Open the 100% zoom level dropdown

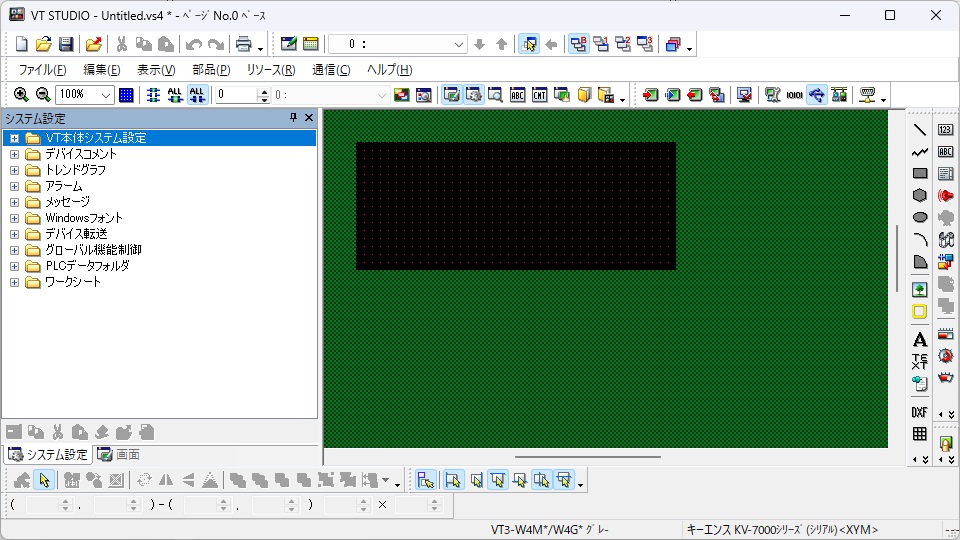pos(106,95)
